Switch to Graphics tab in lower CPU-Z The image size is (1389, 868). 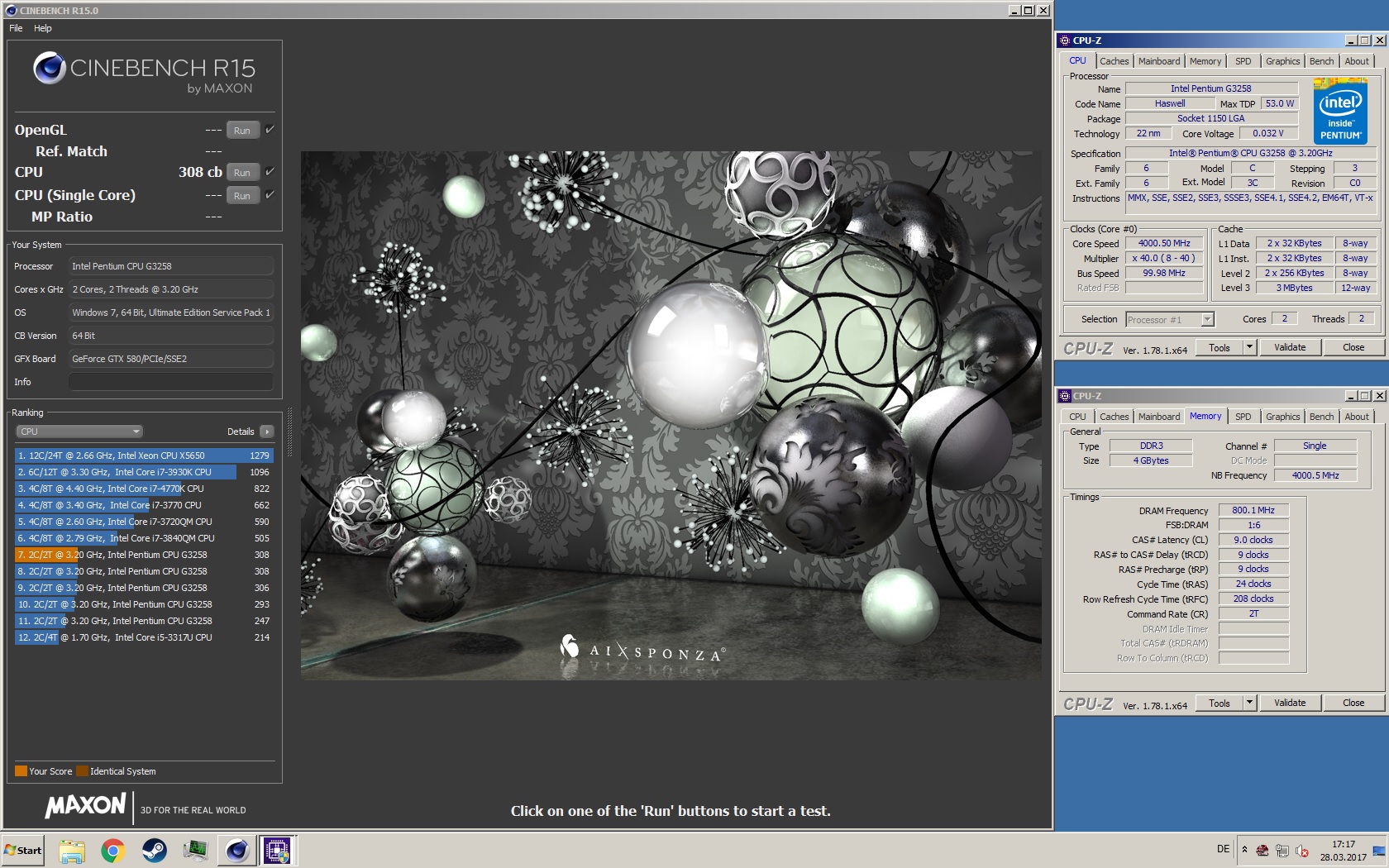1282,417
